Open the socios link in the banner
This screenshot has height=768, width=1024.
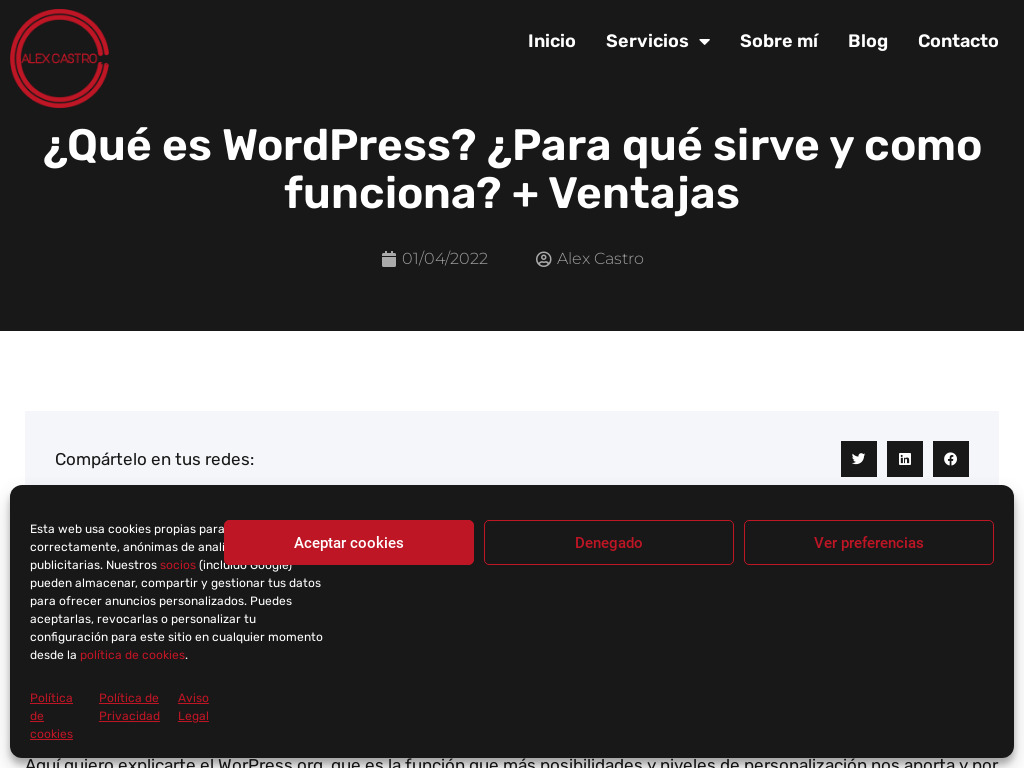pos(177,565)
